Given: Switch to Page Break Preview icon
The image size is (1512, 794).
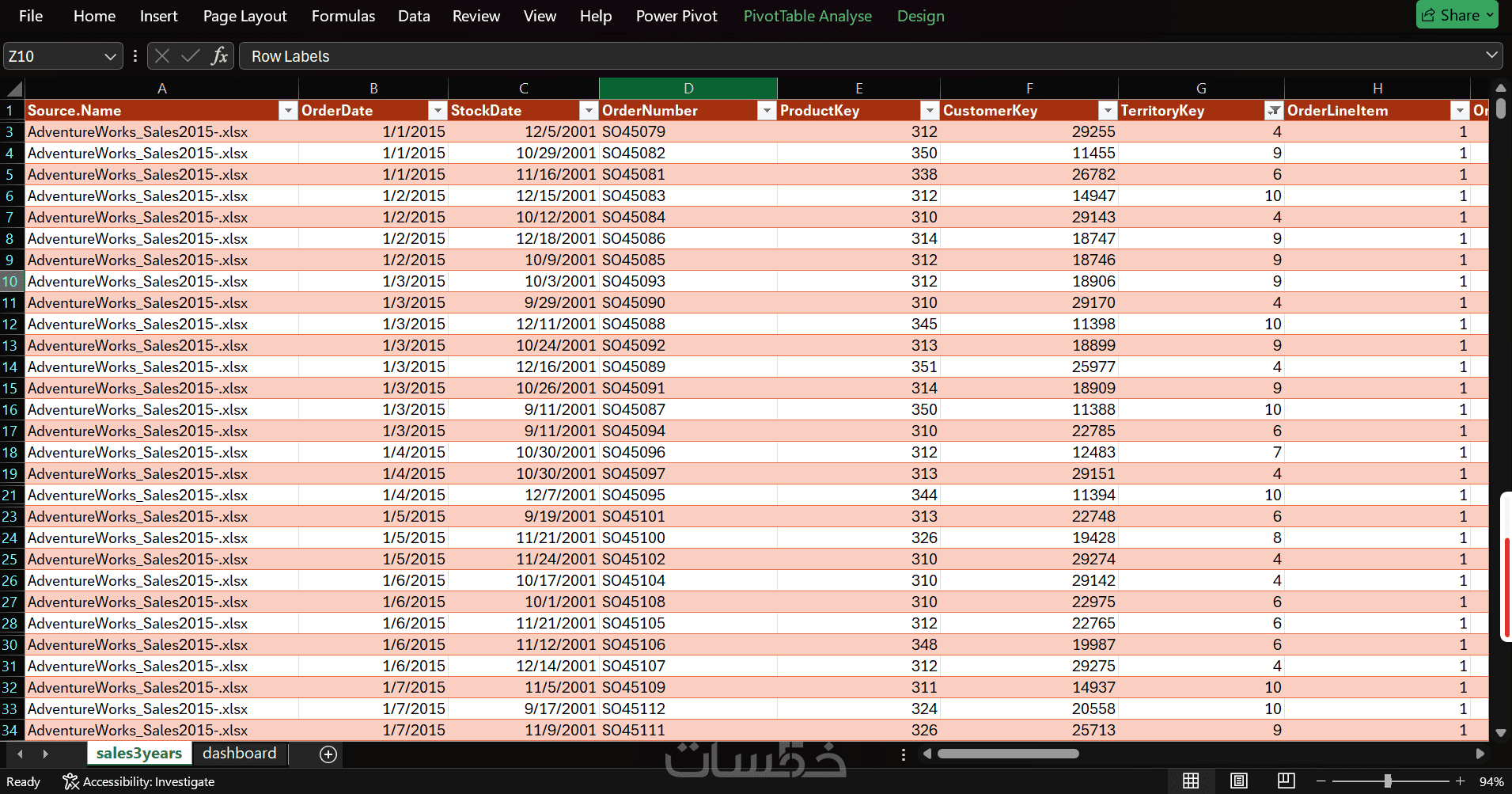Looking at the screenshot, I should (x=1286, y=781).
